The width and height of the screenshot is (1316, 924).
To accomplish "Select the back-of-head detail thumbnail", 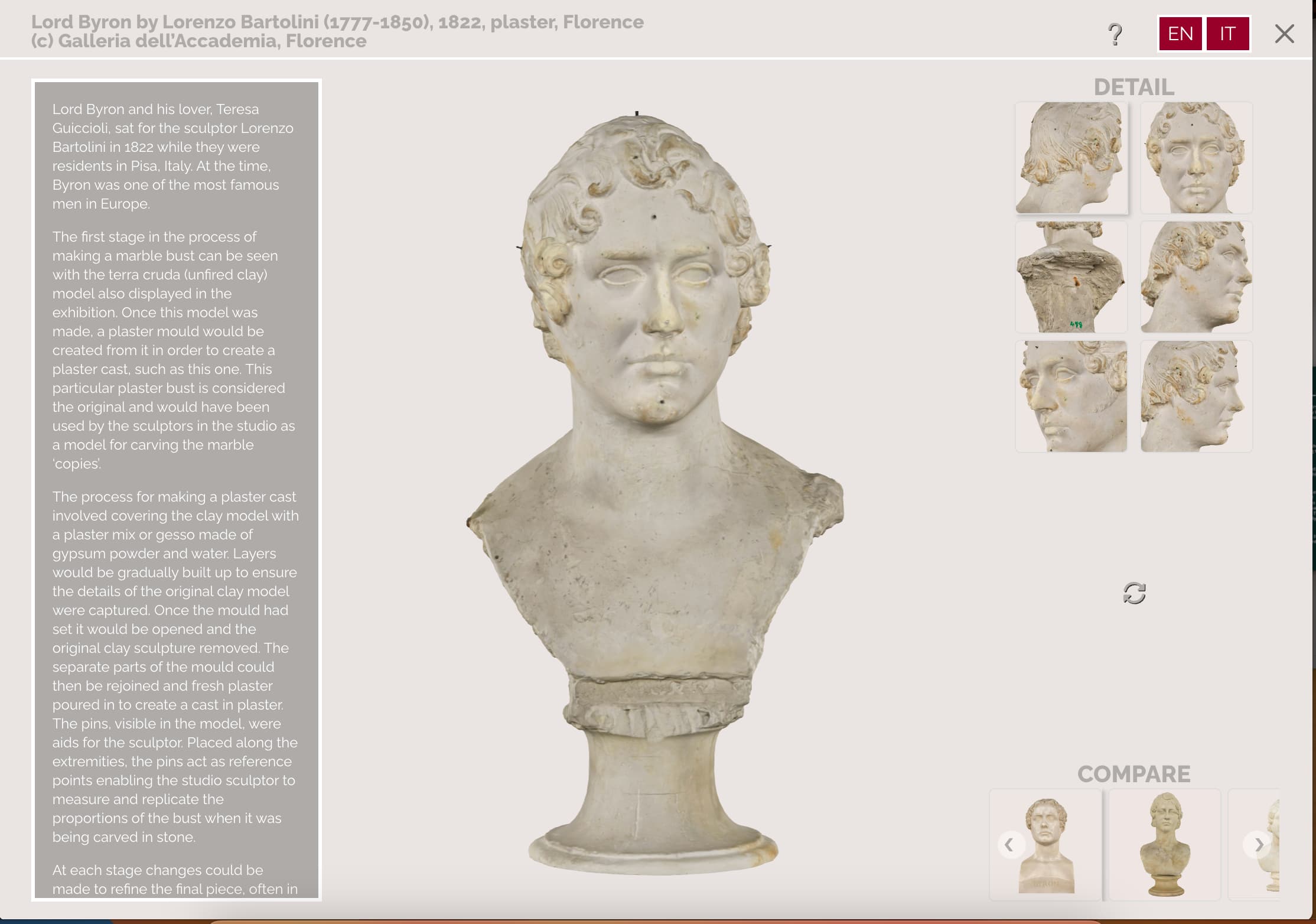I will (1071, 158).
